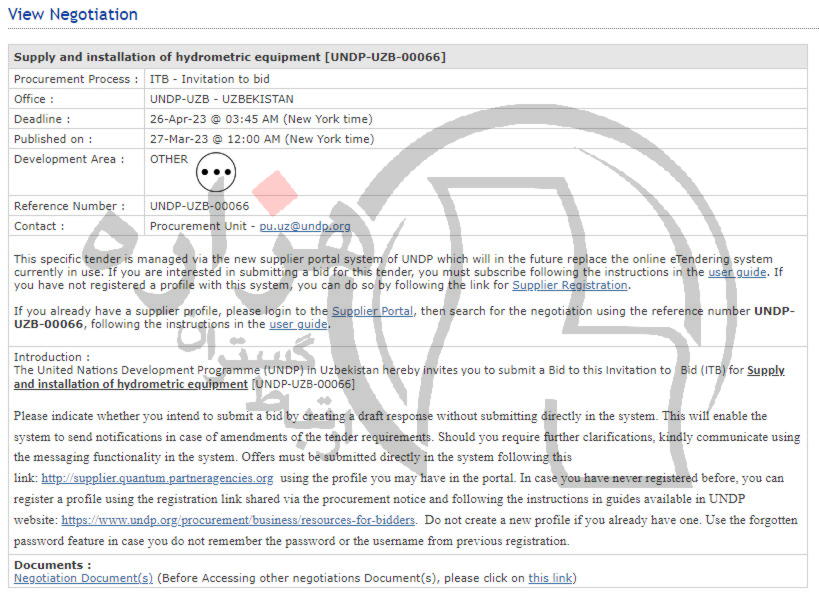Screen dimensions: 819x593
Task: Visit the supplier.quantum.partneragencies.org URL
Action: (157, 478)
